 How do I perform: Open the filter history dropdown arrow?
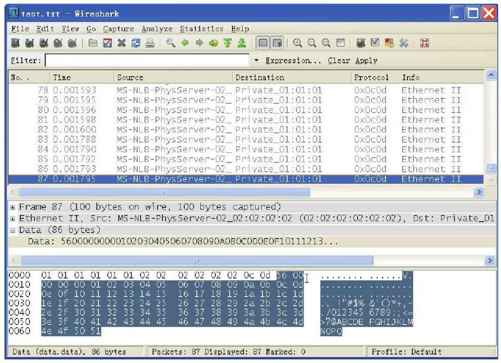256,61
